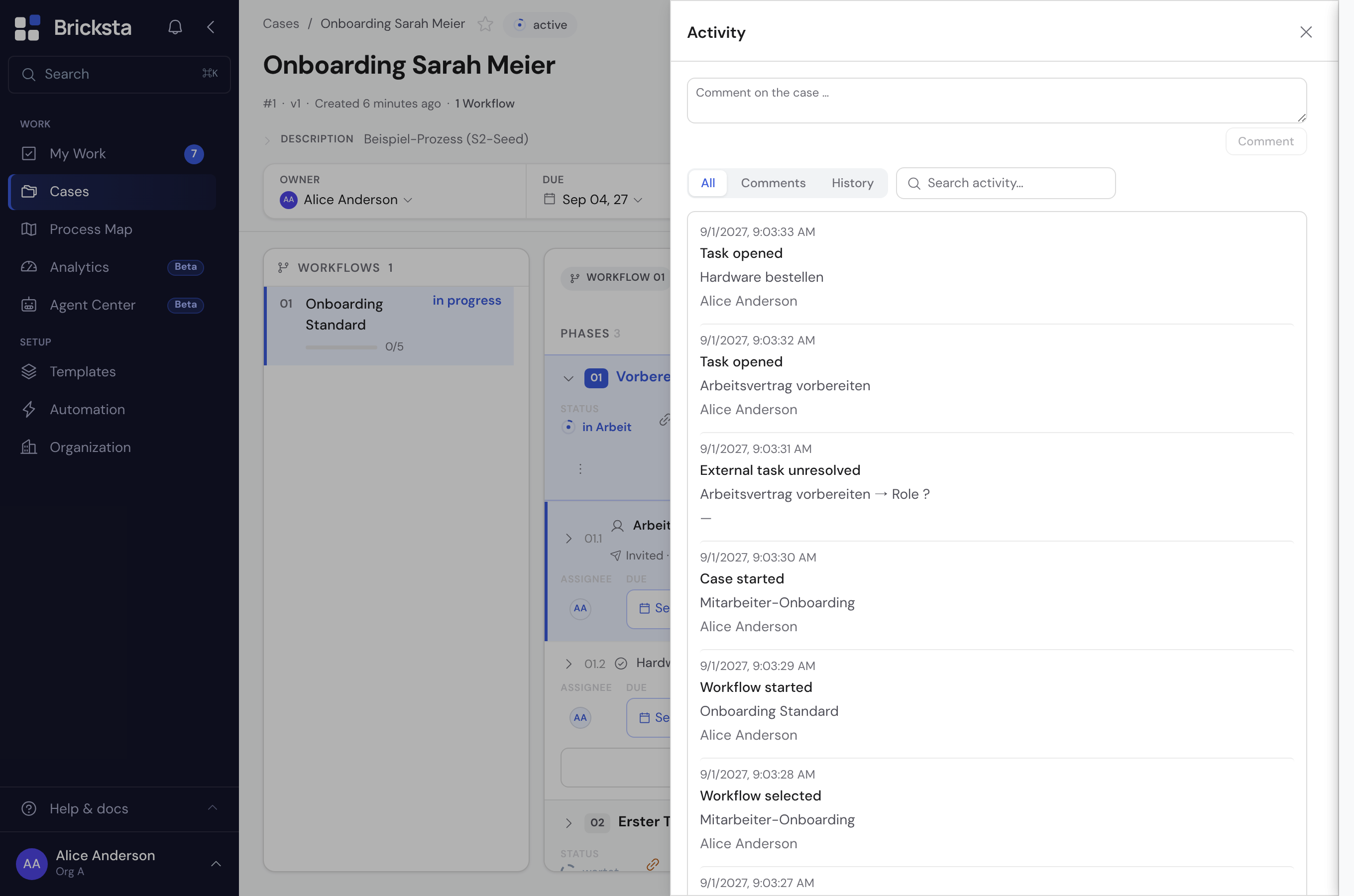Click the Automation lightning icon

coord(28,409)
